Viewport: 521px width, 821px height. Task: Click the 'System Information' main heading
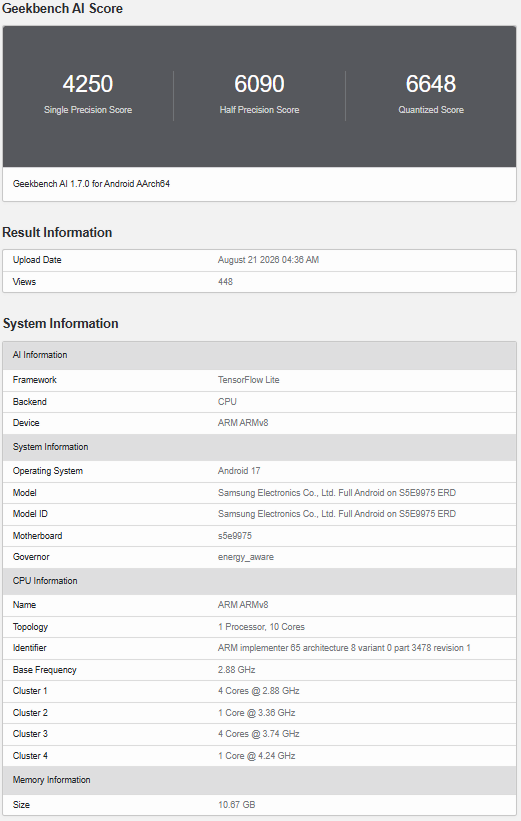point(61,324)
